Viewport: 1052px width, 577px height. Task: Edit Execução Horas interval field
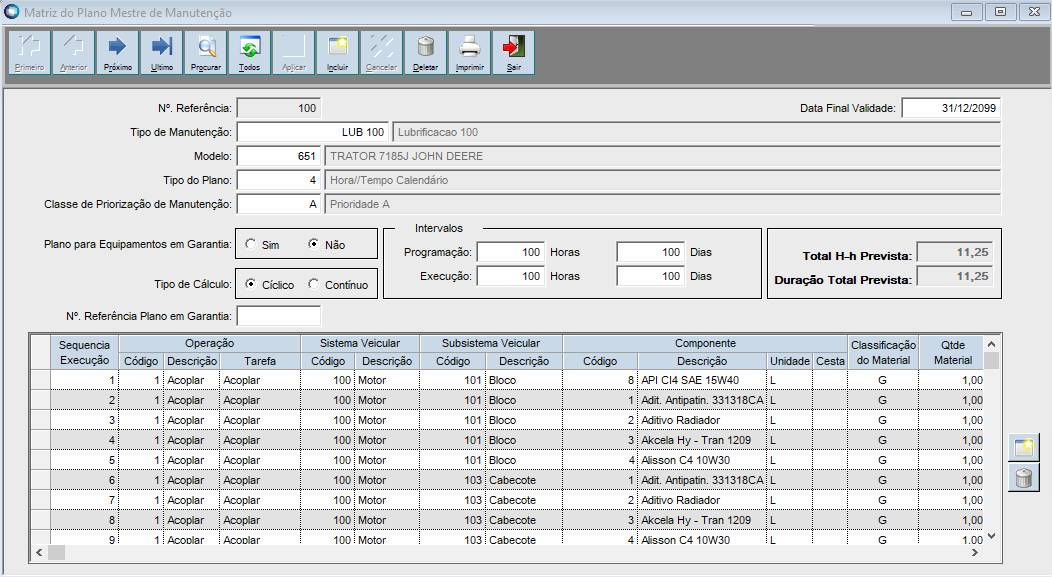[x=511, y=276]
